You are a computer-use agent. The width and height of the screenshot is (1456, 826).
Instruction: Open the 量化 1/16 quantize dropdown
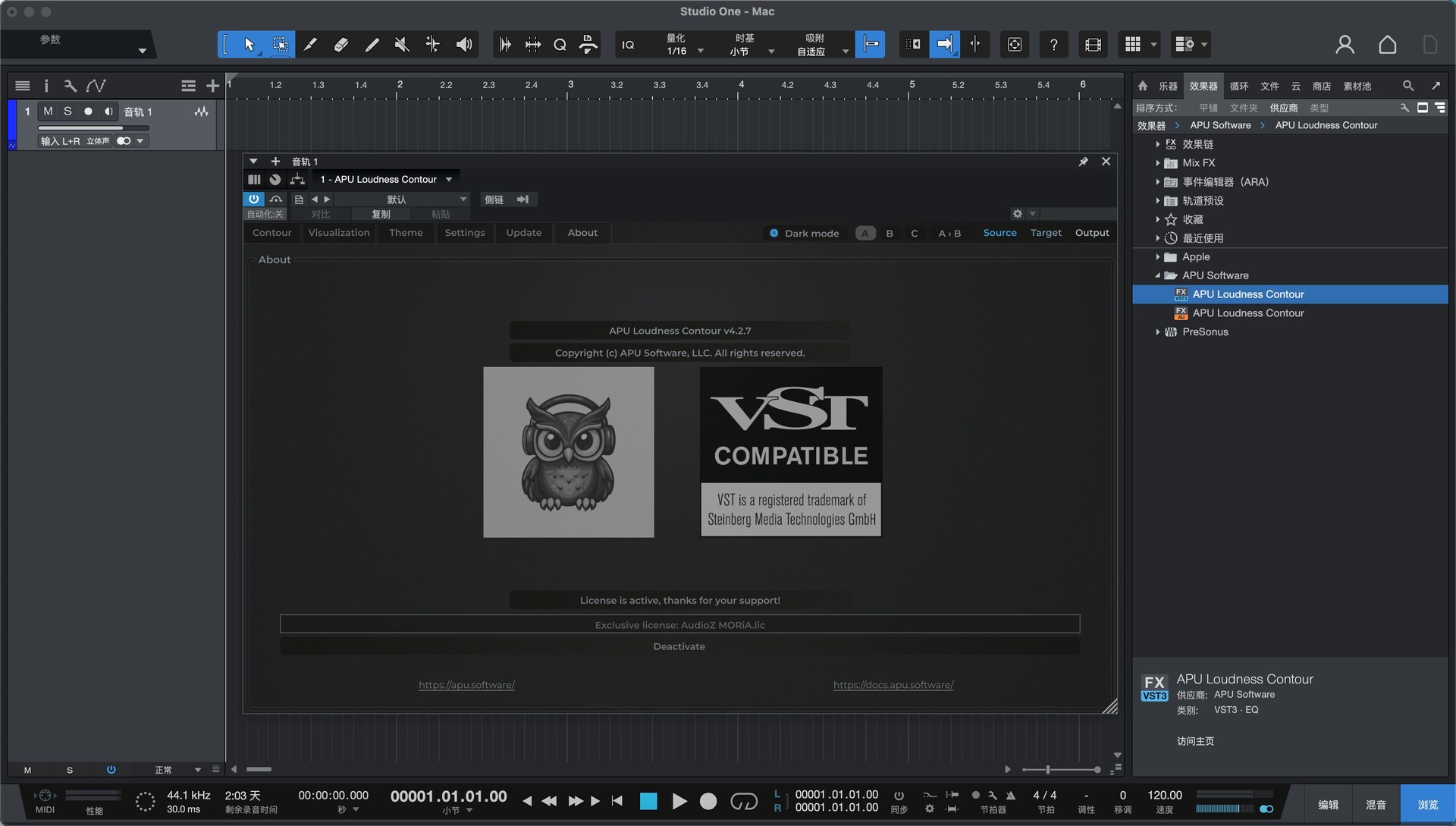(685, 45)
